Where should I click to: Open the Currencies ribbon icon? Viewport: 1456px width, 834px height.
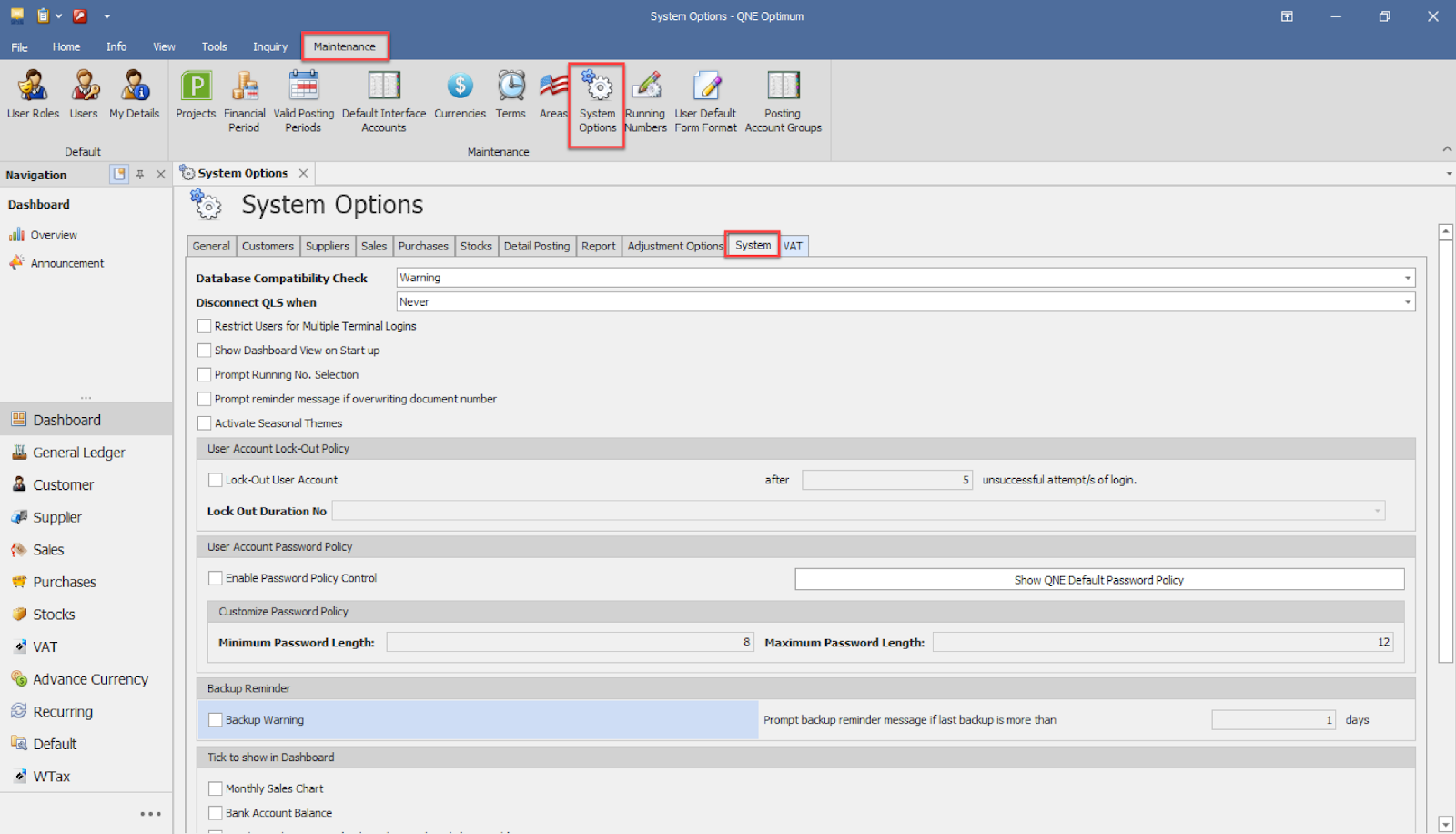460,95
